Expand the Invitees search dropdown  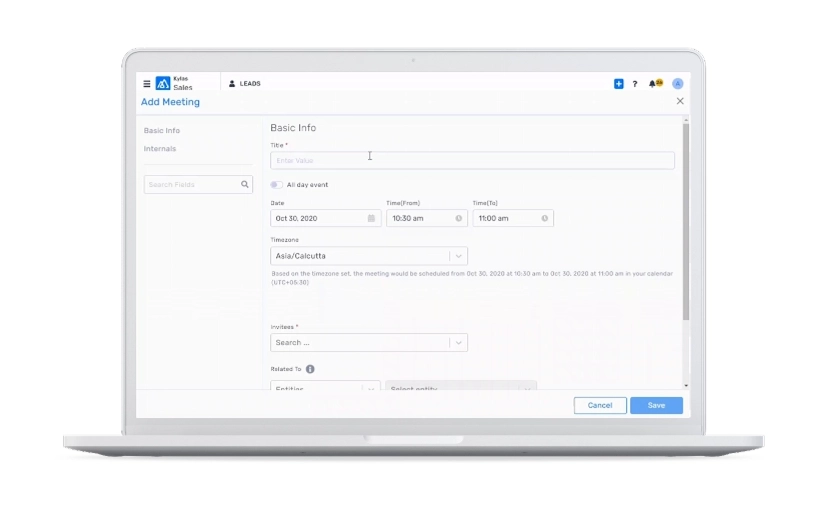tap(458, 342)
